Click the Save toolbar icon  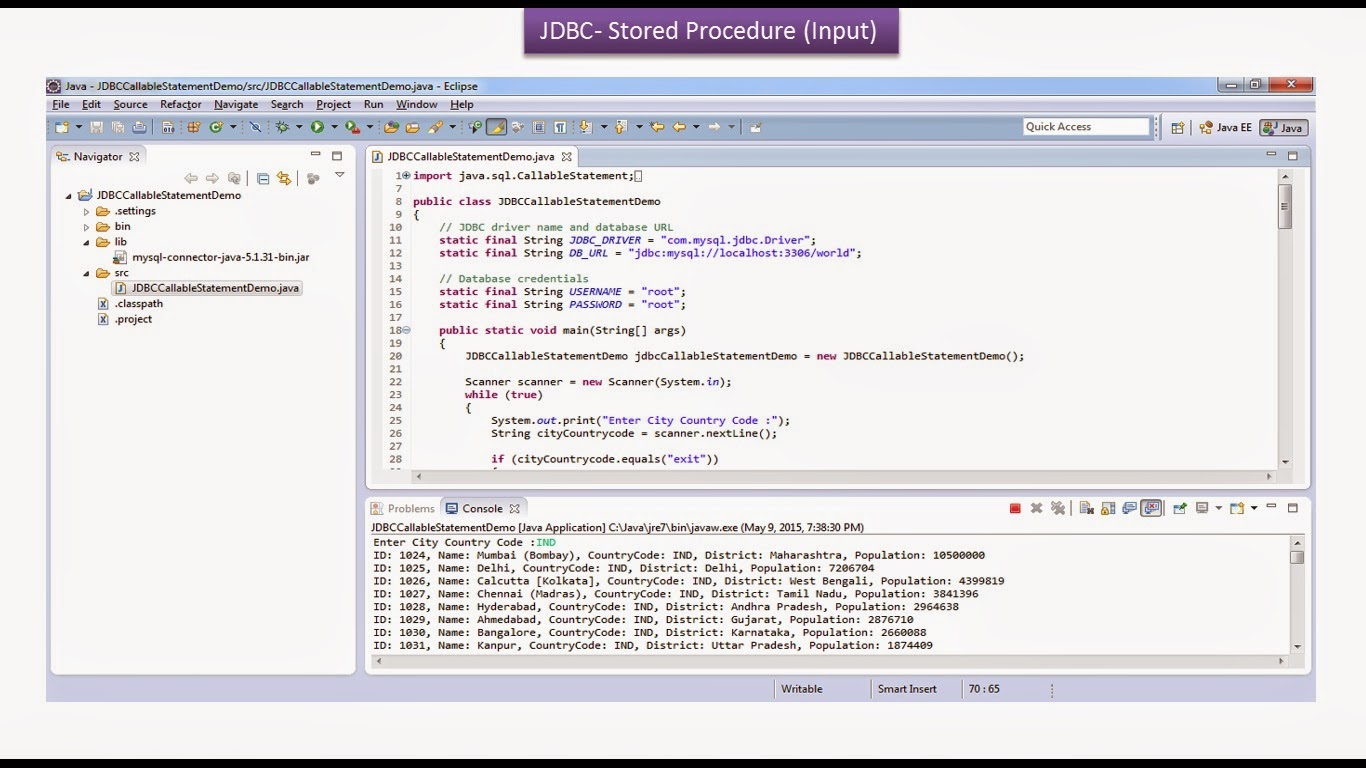coord(96,127)
